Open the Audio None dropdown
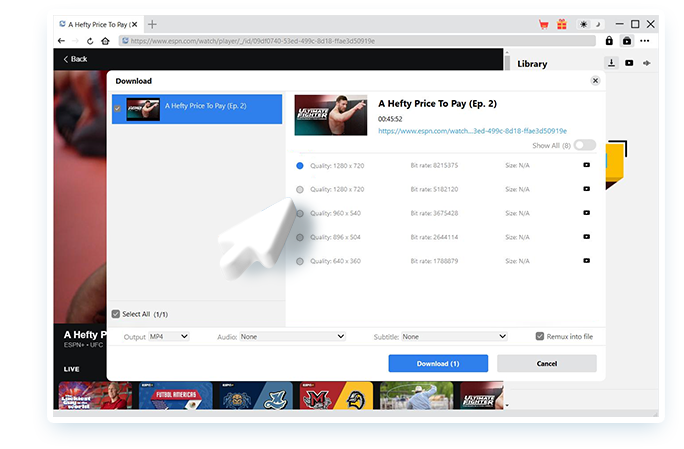Image resolution: width=684 pixels, height=449 pixels. coord(292,336)
